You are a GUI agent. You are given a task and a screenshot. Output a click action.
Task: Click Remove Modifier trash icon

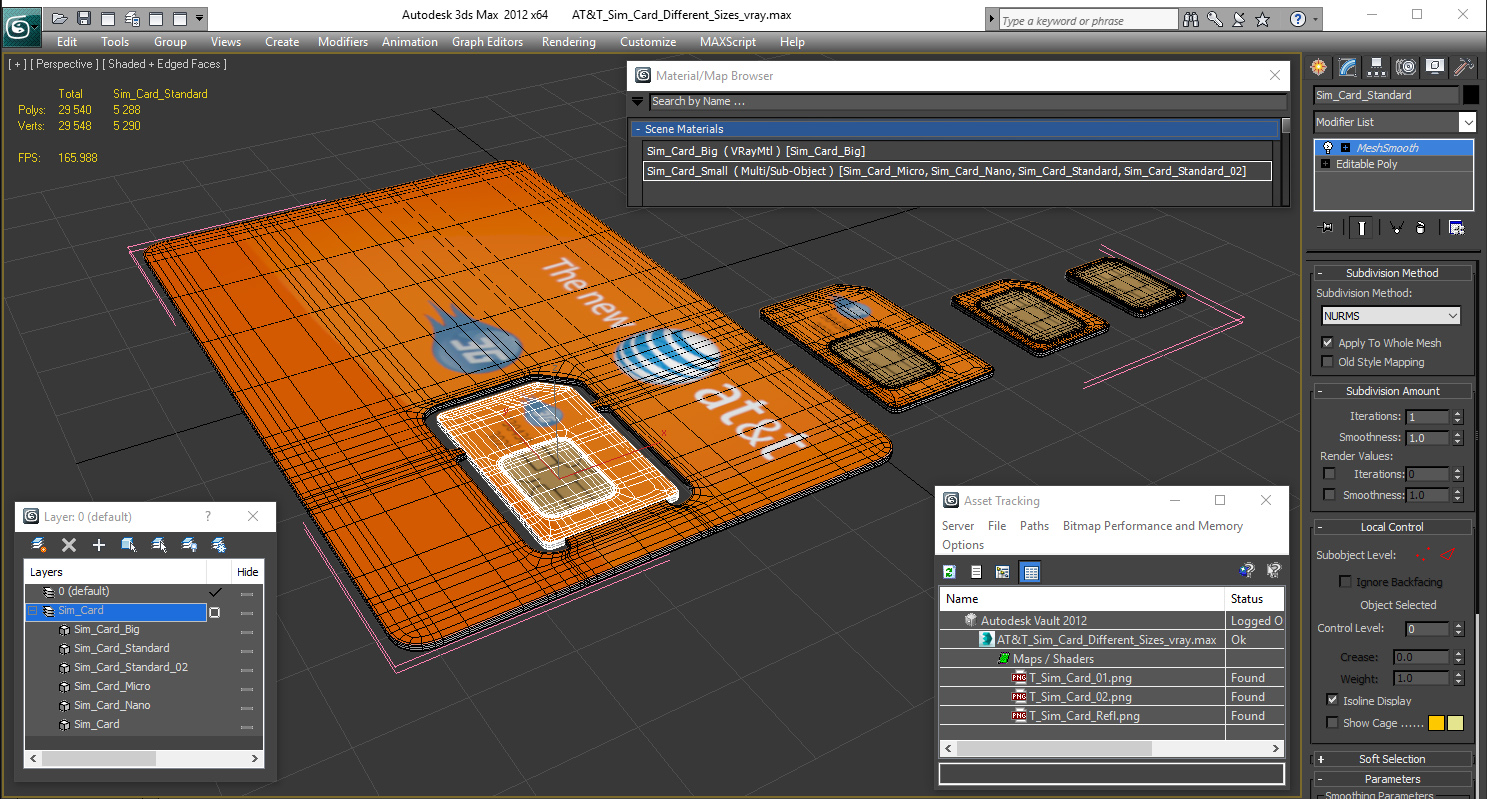pos(1420,228)
